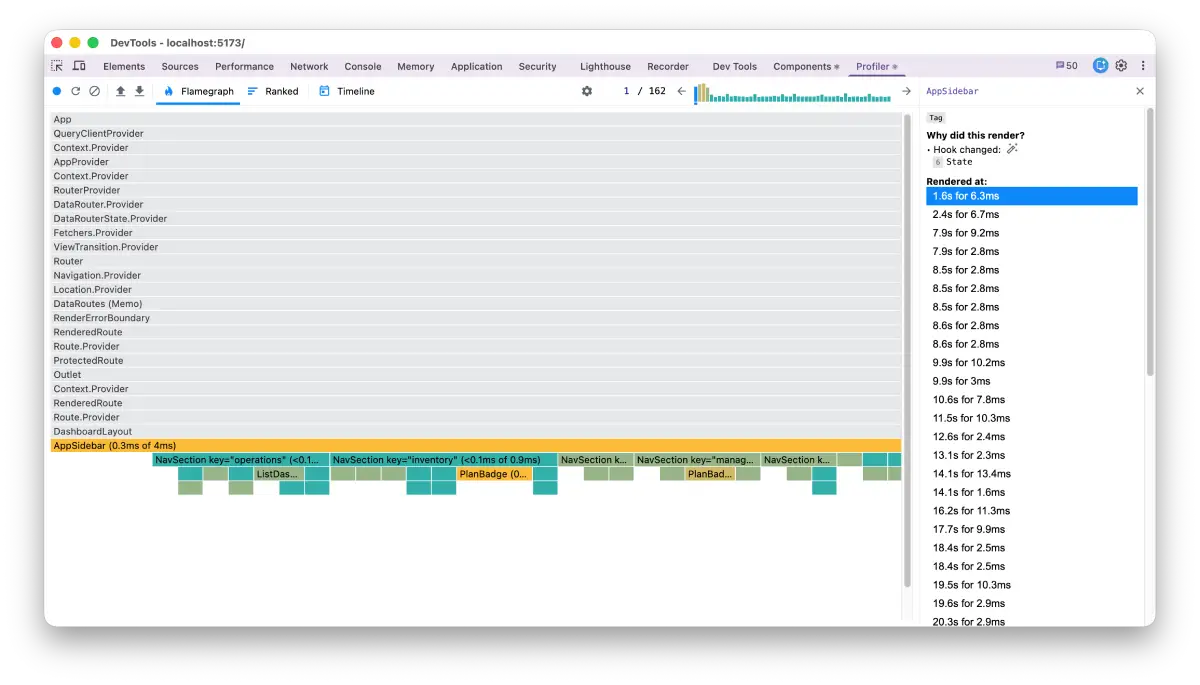Open DevTools settings gear in top bar
Viewport: 1200px width, 685px height.
(1121, 66)
